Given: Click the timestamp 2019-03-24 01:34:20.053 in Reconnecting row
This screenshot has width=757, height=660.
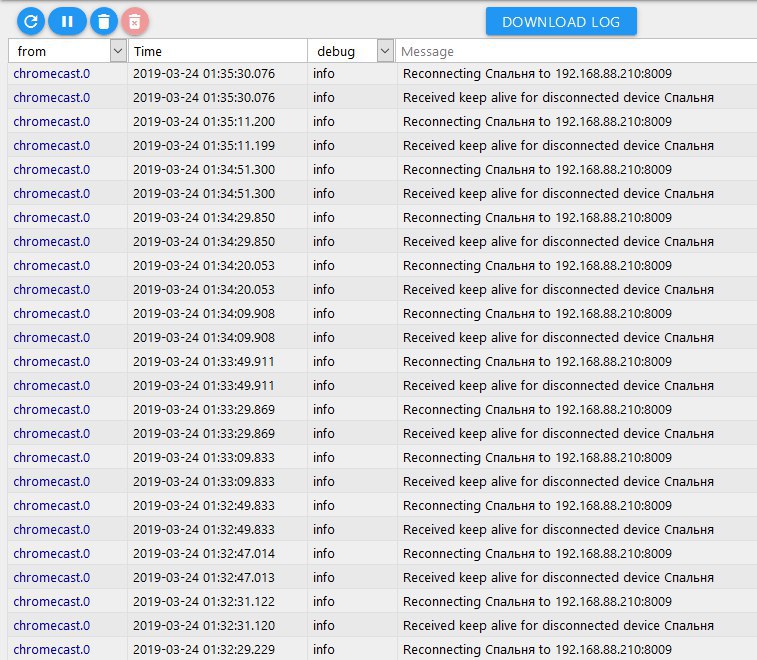Looking at the screenshot, I should (x=204, y=266).
